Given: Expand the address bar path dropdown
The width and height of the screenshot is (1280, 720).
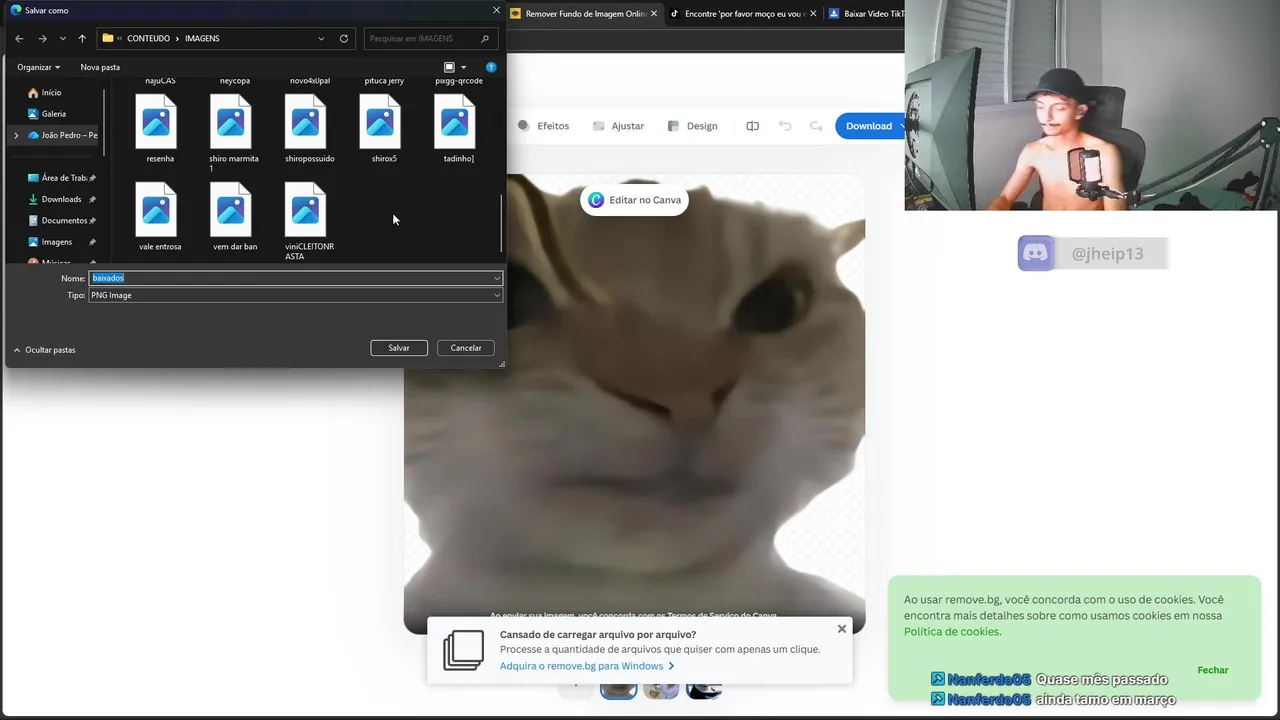Looking at the screenshot, I should tap(321, 38).
